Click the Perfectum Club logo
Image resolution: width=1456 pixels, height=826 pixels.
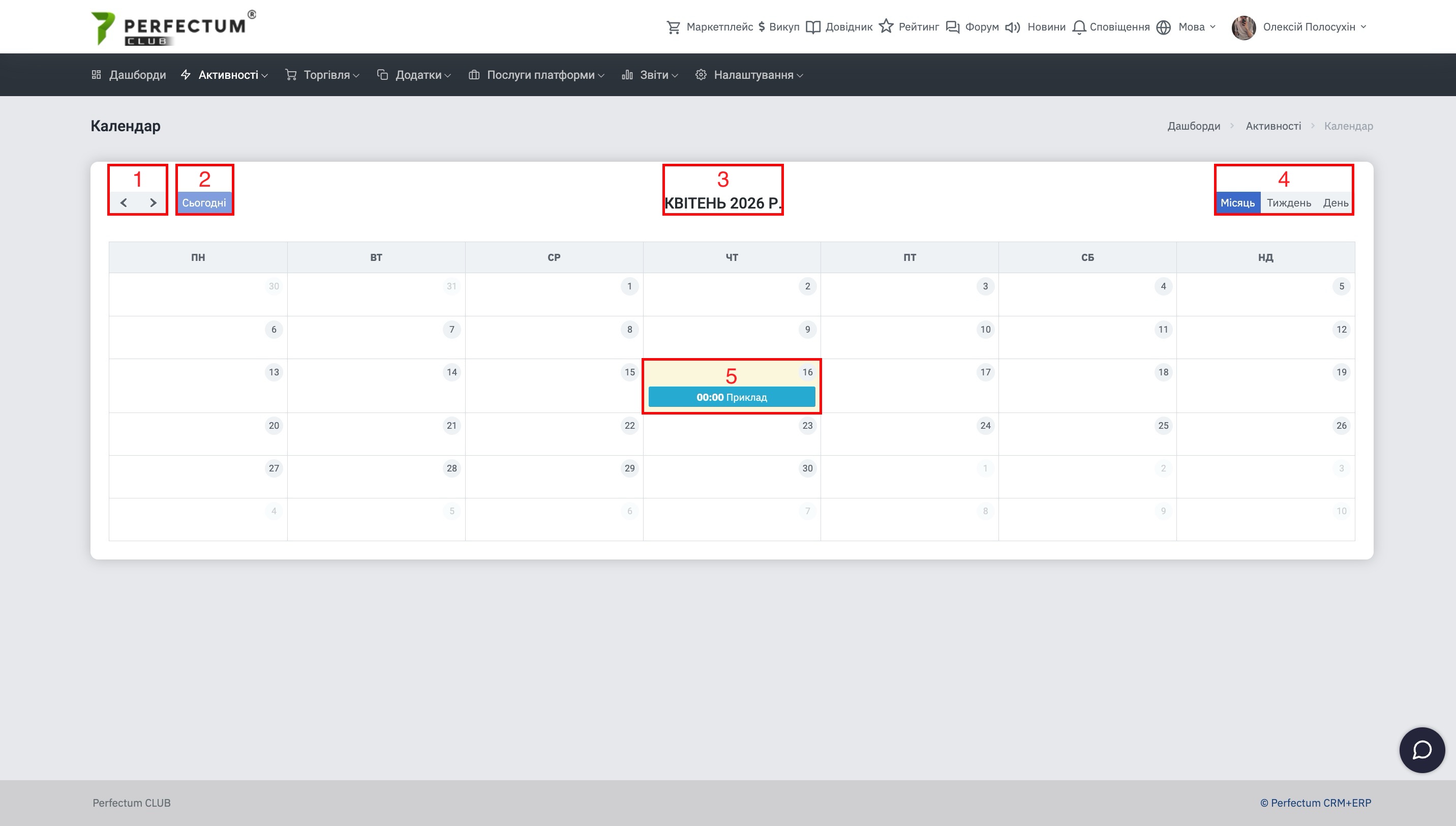point(173,27)
